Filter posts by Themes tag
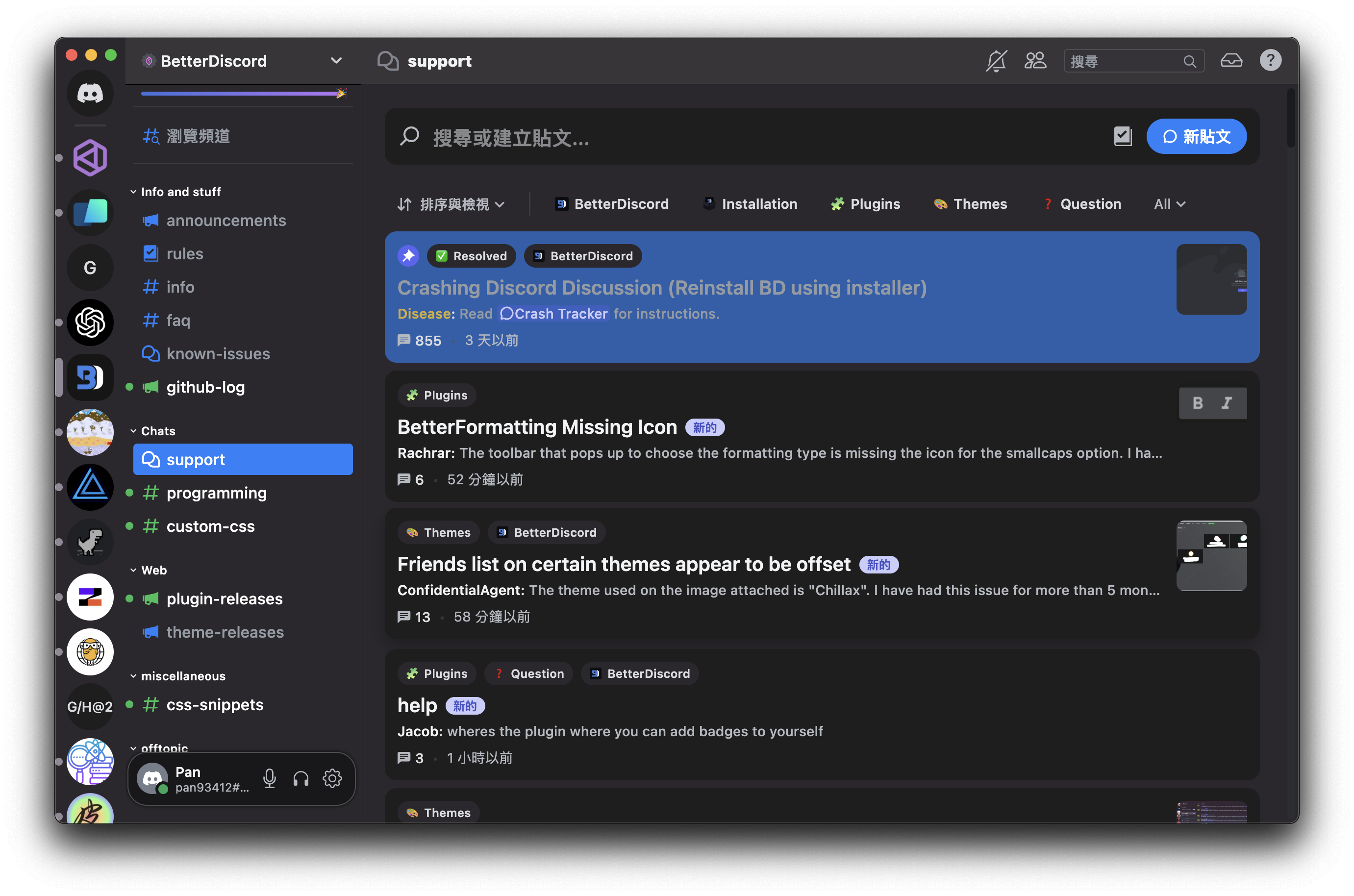The image size is (1354, 896). pyautogui.click(x=971, y=204)
